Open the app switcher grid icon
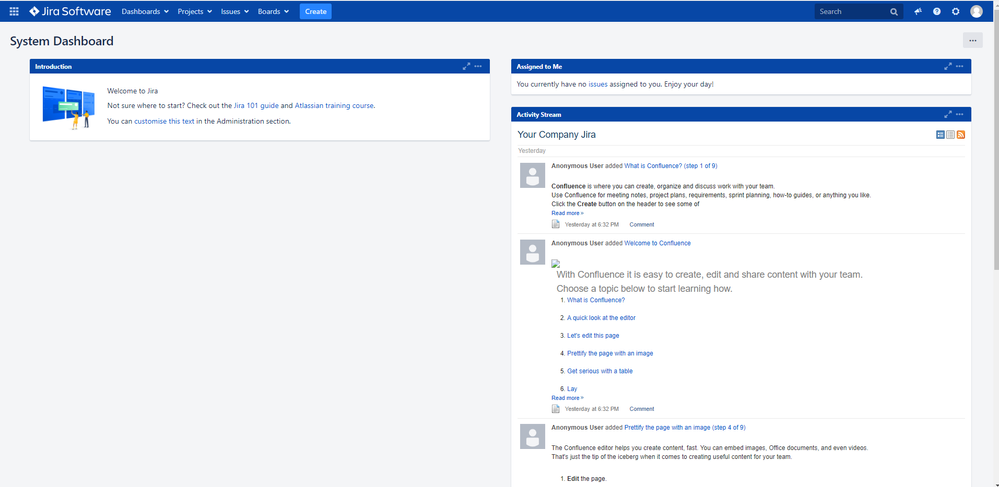 [14, 11]
